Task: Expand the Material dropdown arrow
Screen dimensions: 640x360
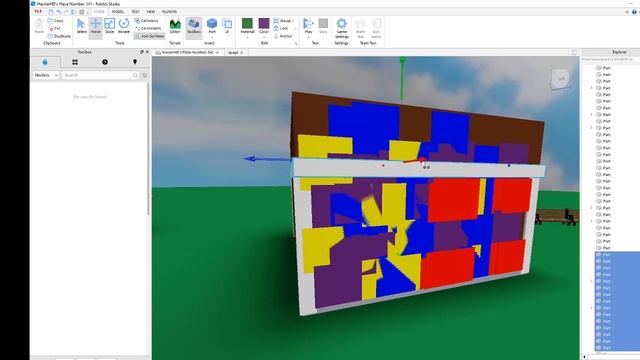Action: tap(247, 37)
